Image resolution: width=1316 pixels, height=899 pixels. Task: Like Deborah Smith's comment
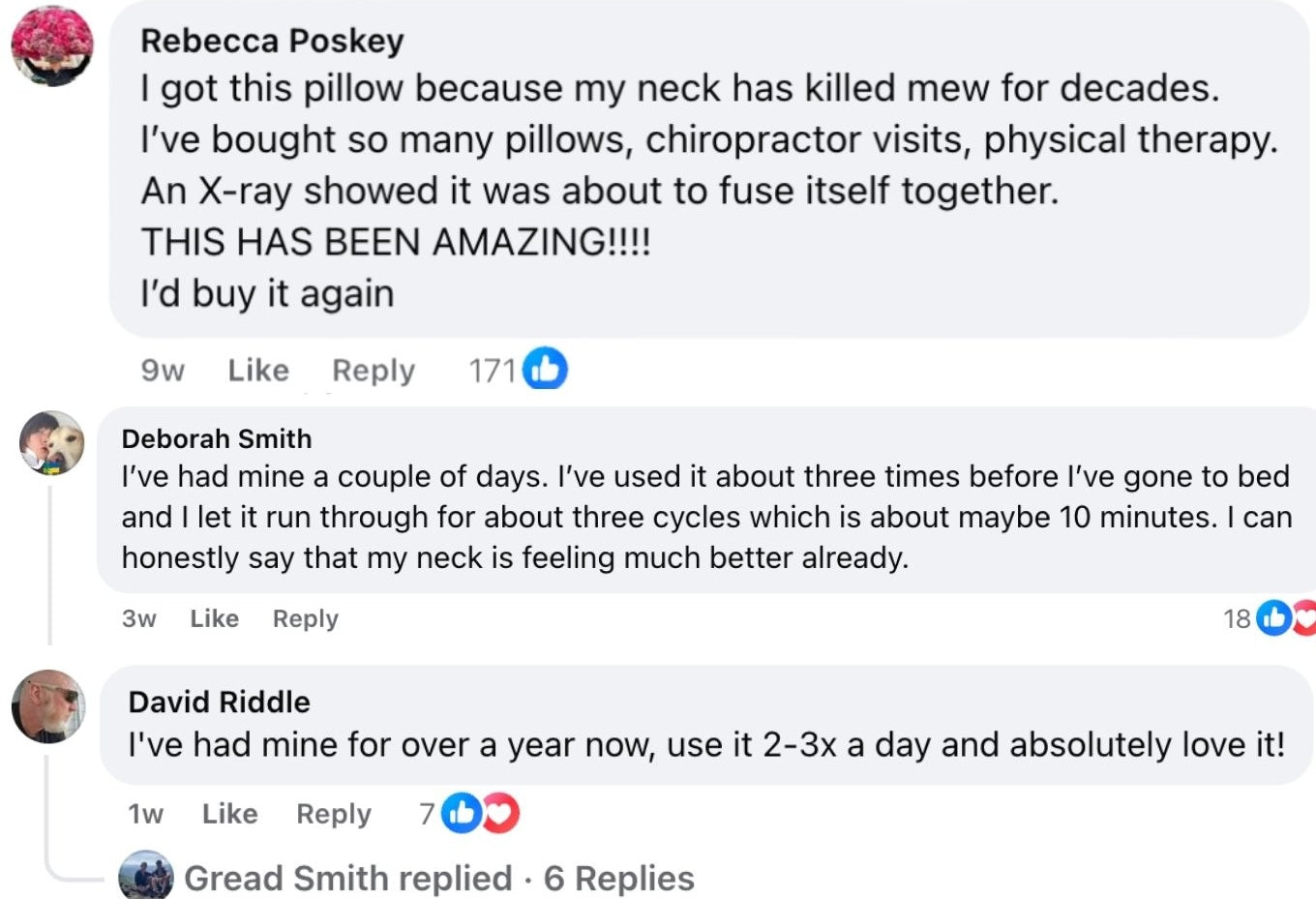[x=214, y=618]
